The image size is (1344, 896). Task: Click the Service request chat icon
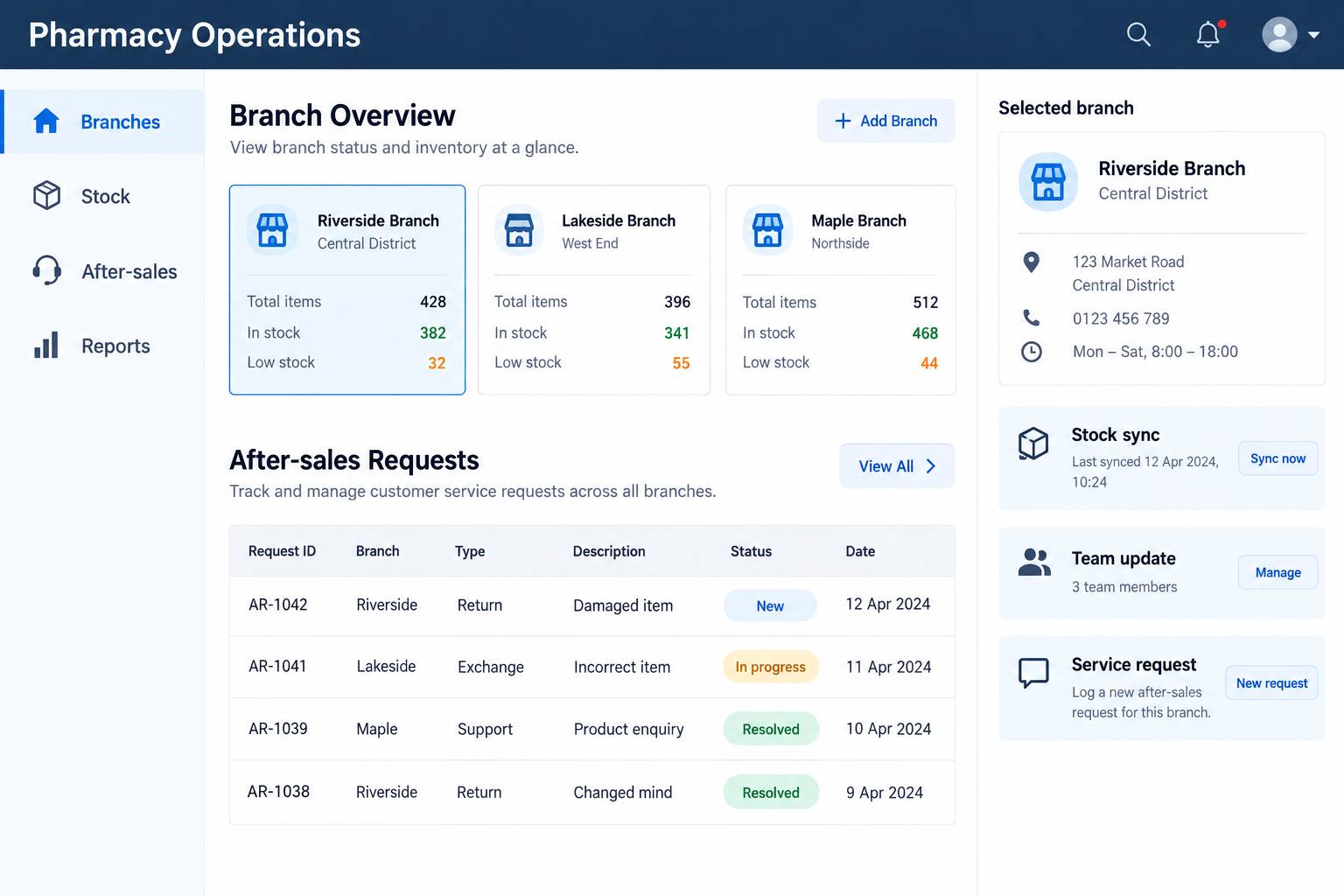tap(1033, 672)
